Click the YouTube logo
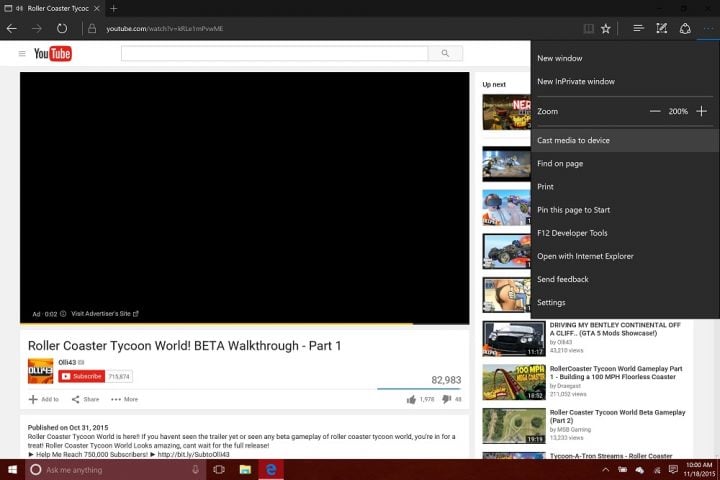Viewport: 720px width, 480px height. [x=52, y=54]
